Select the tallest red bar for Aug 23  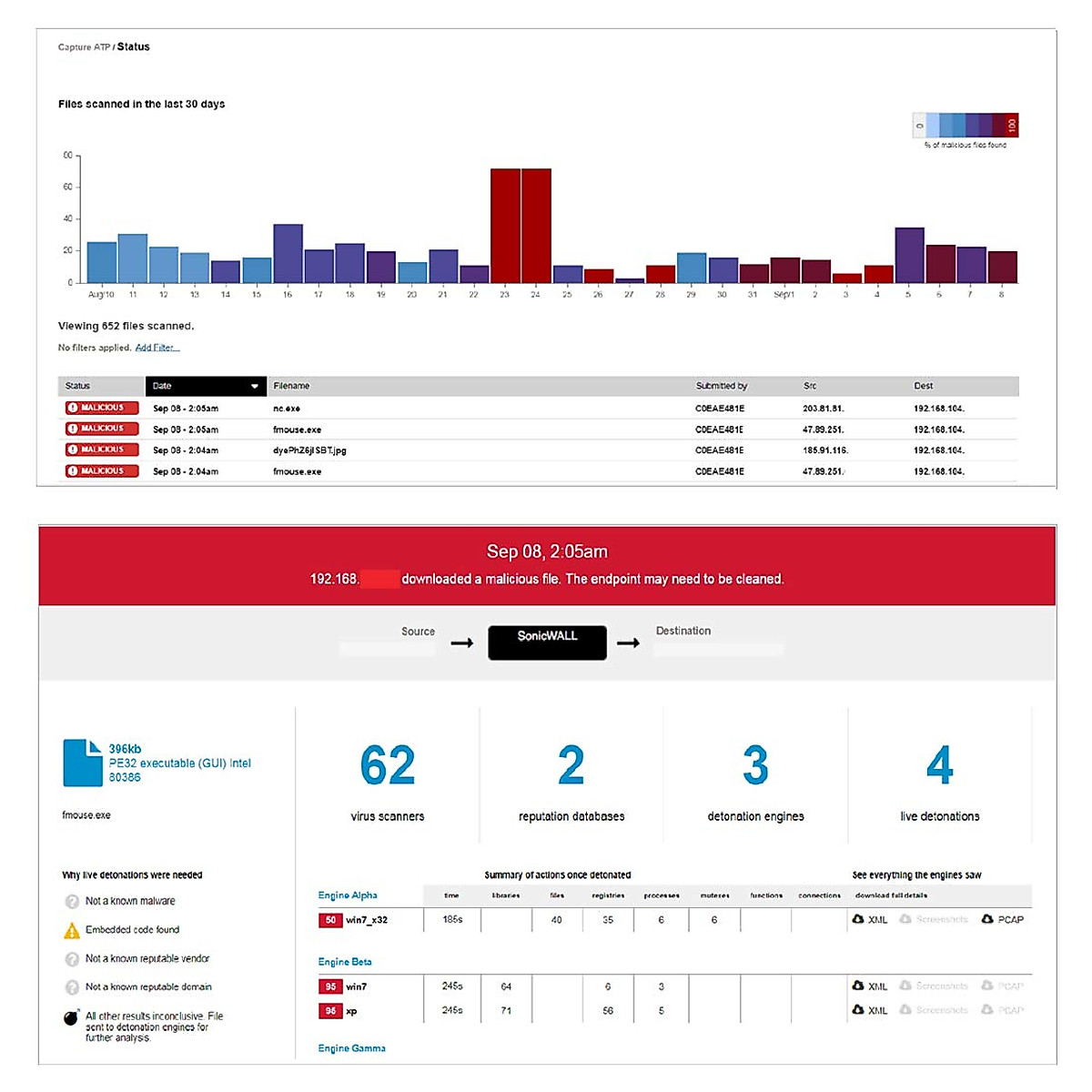[504, 223]
